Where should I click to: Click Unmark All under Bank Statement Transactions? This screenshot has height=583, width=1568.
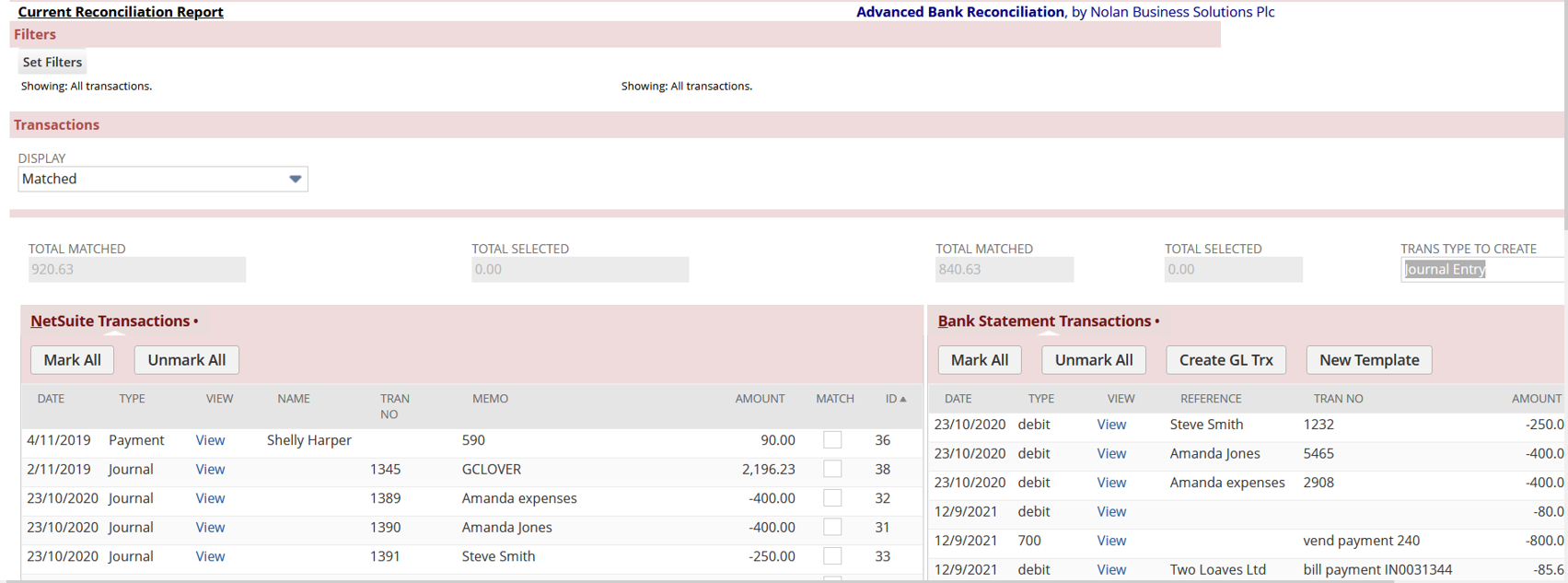[x=1093, y=360]
